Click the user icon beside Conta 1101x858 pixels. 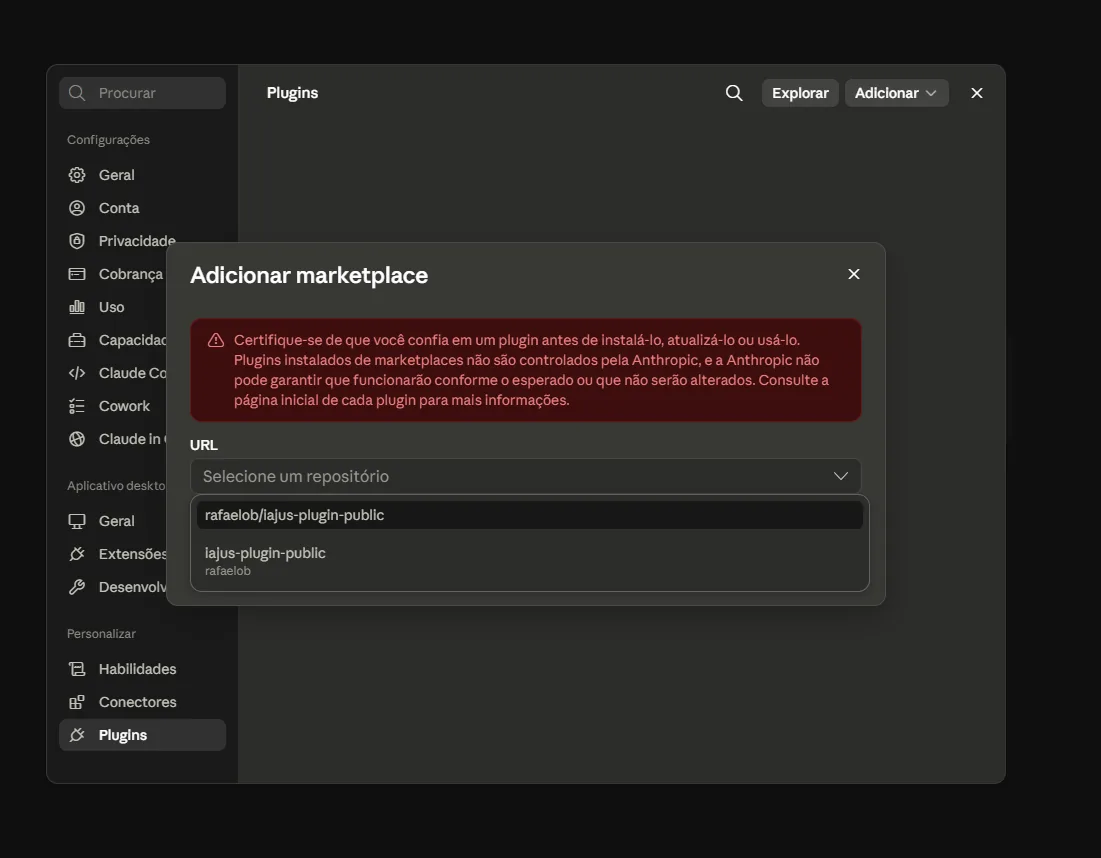[x=77, y=208]
